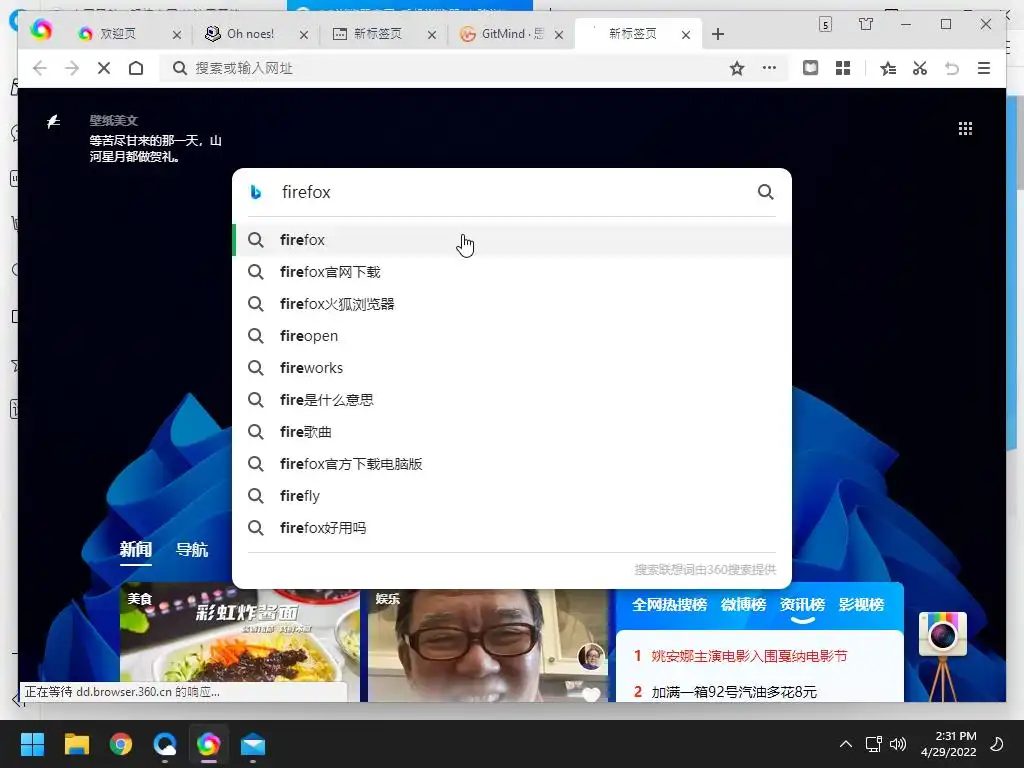Open Mail app from taskbar
The image size is (1024, 768).
tap(253, 744)
